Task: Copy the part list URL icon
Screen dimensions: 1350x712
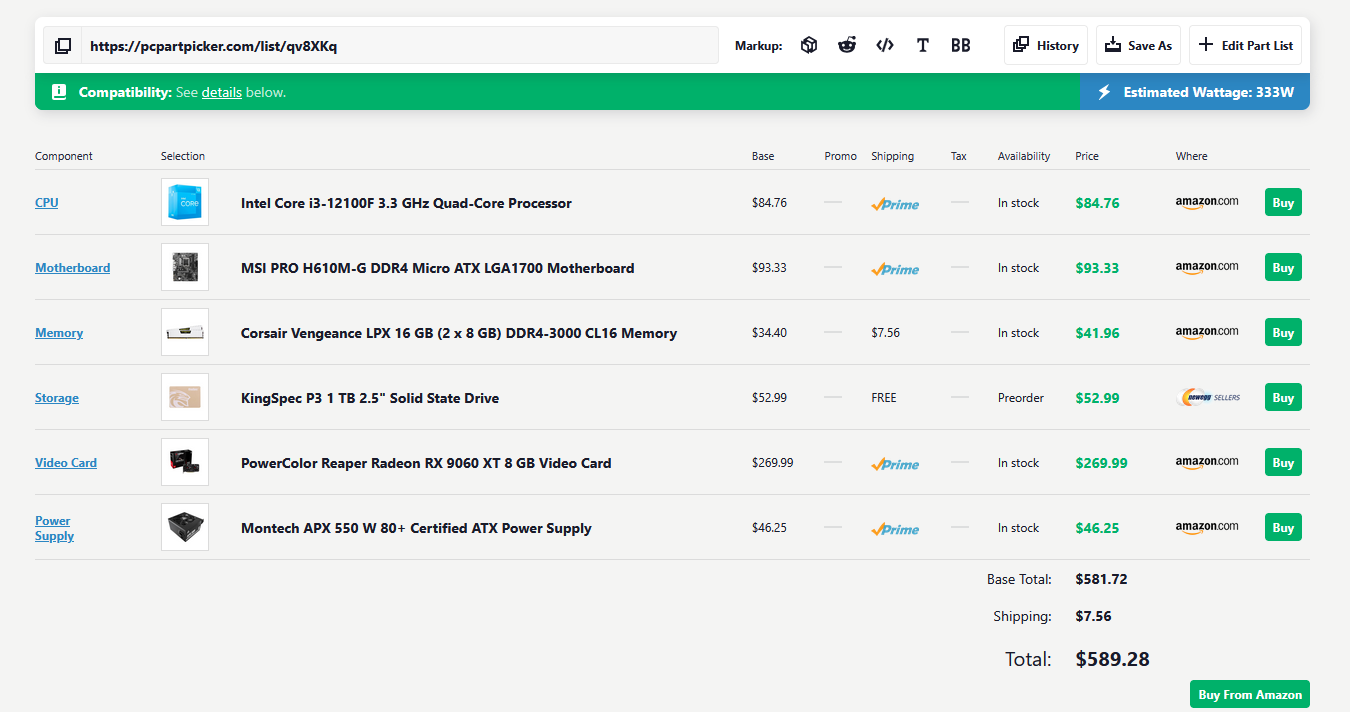Action: click(63, 46)
